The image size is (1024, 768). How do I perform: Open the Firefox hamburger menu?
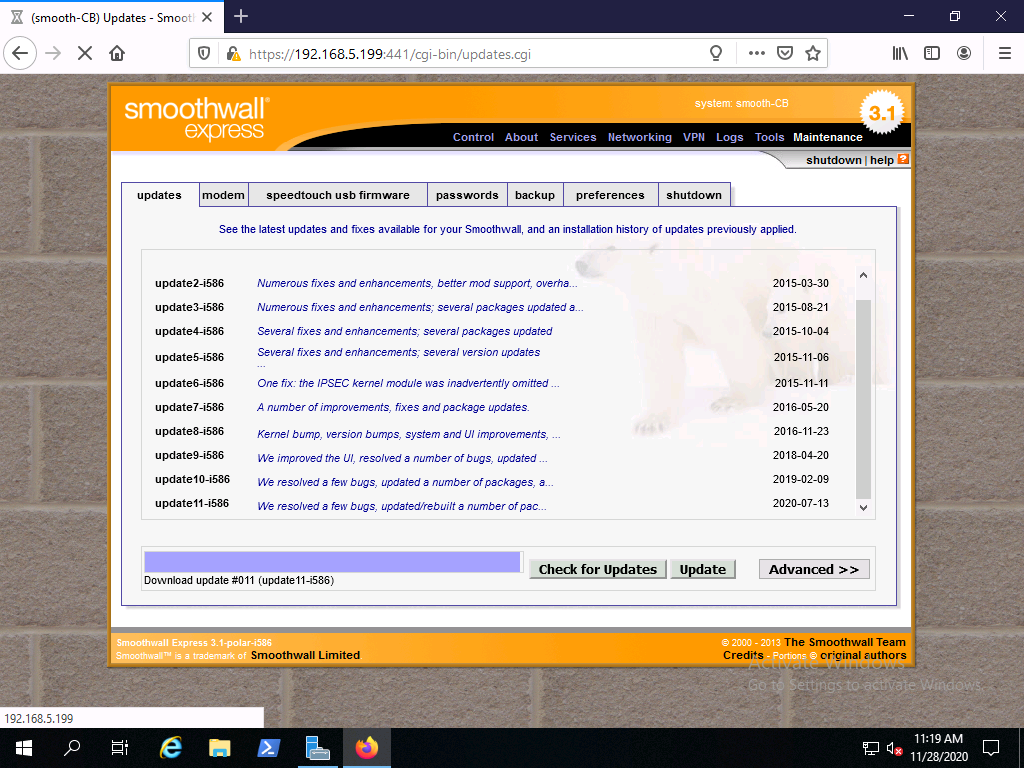coord(1004,54)
